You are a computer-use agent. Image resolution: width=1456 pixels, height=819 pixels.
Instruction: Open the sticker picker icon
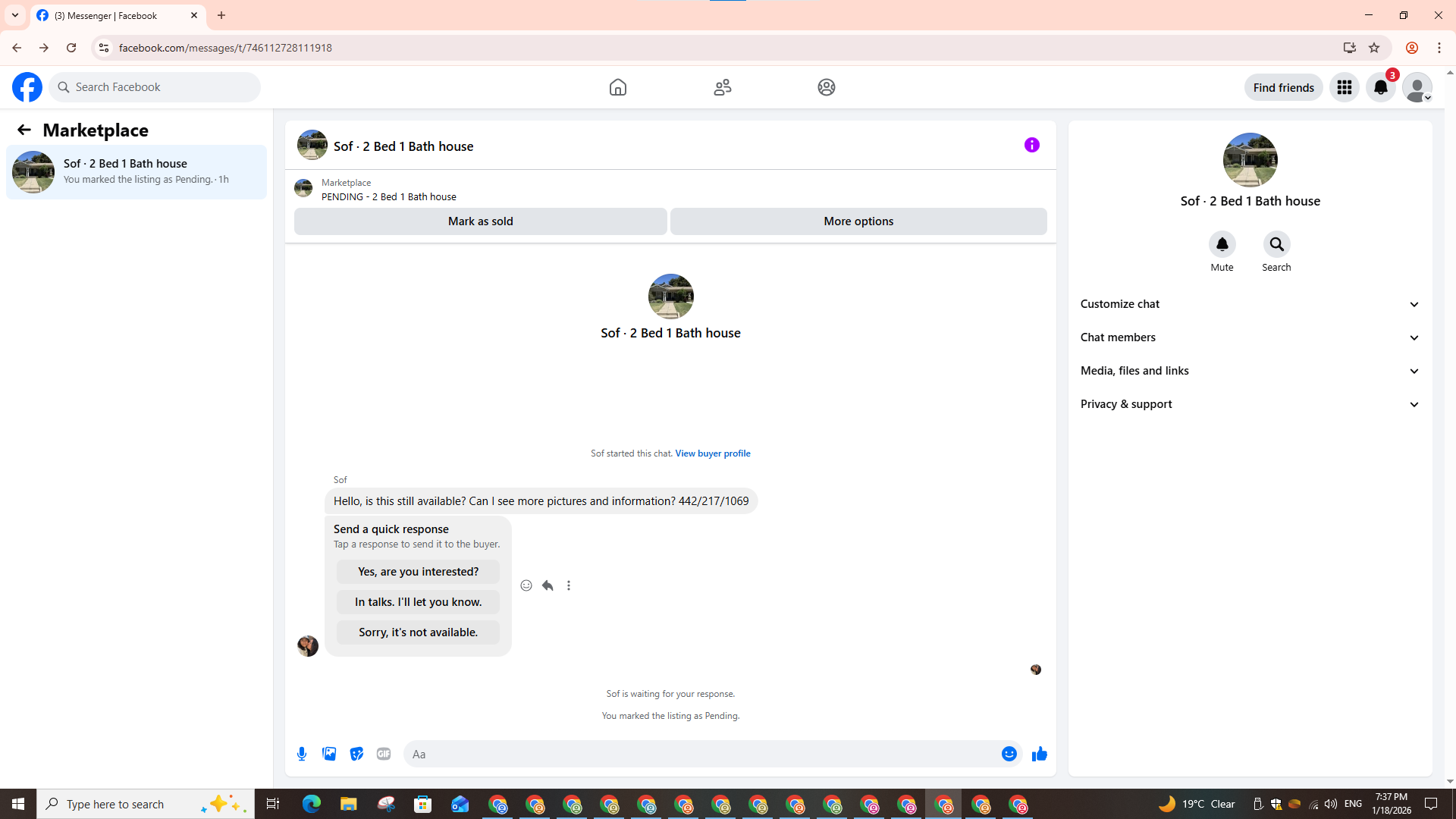pos(356,754)
